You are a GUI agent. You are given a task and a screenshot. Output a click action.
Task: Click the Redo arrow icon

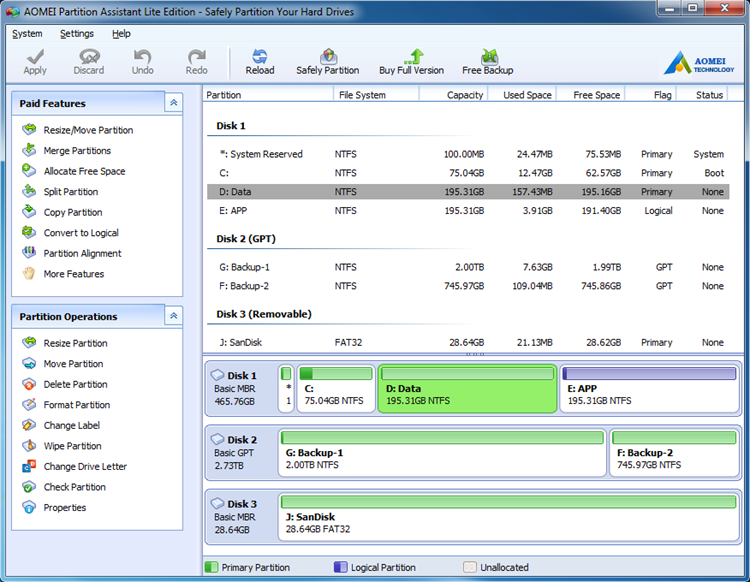[197, 56]
